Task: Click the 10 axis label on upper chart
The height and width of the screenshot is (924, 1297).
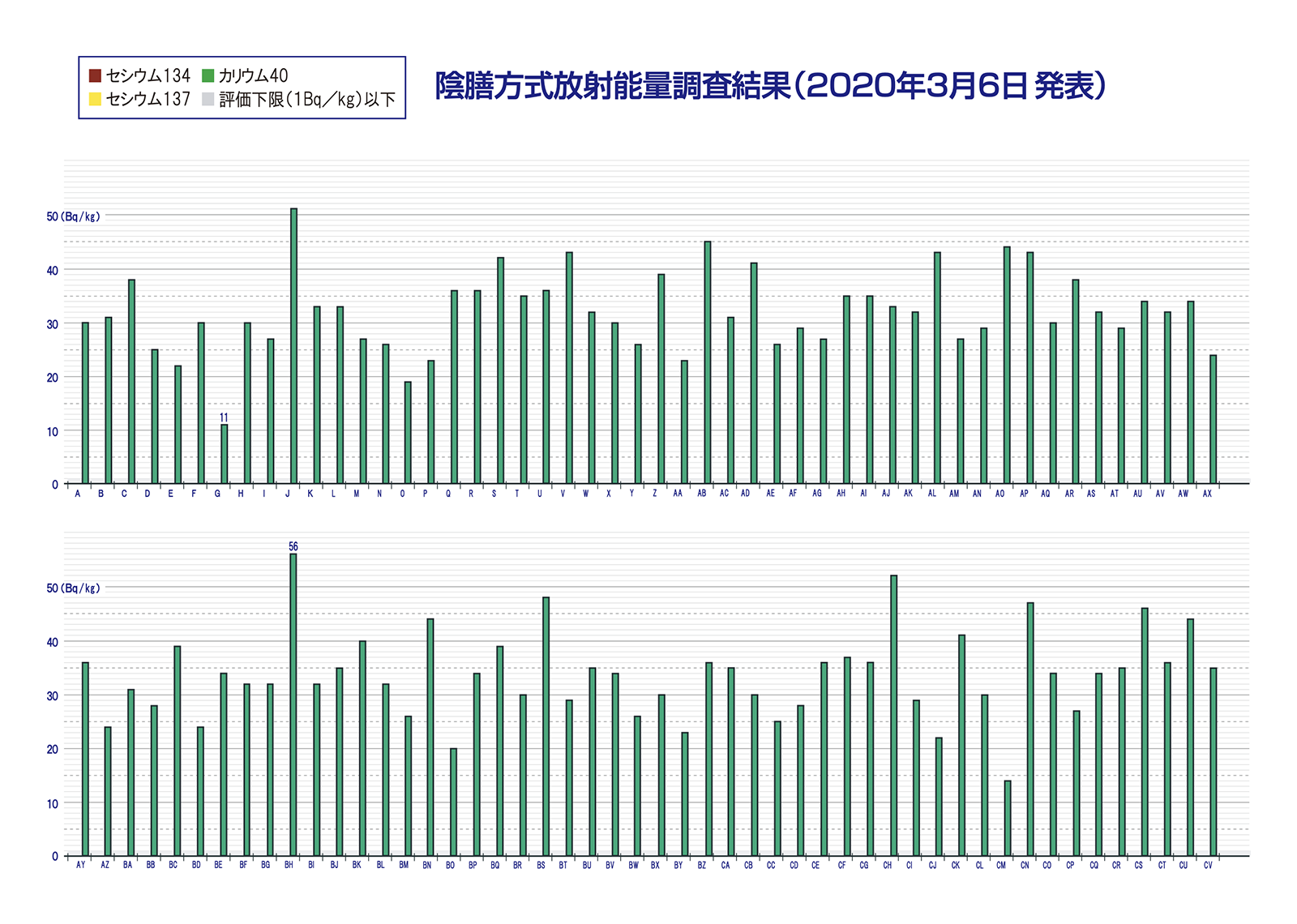Action: click(x=53, y=432)
